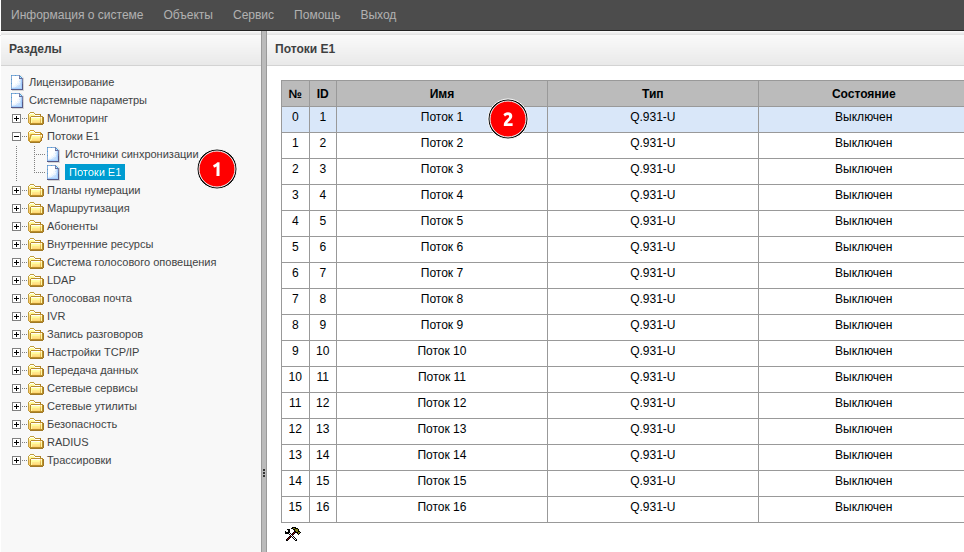Click the tools icon below the table
This screenshot has width=964, height=552.
292,534
